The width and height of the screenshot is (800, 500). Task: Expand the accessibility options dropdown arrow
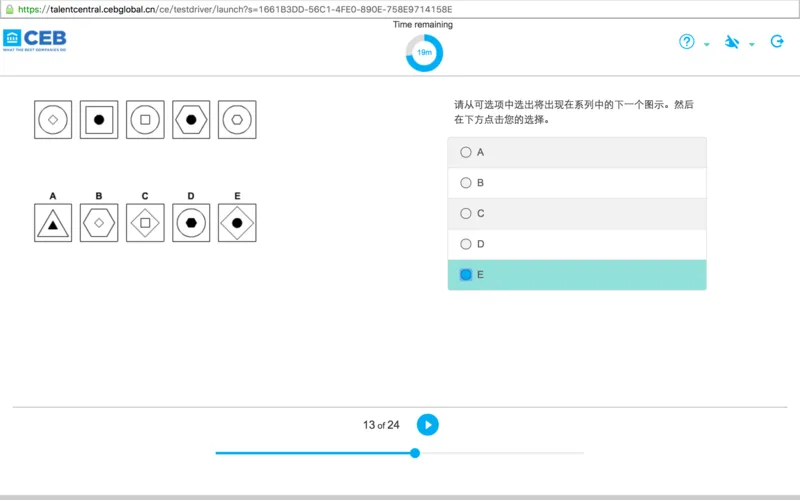pyautogui.click(x=752, y=44)
